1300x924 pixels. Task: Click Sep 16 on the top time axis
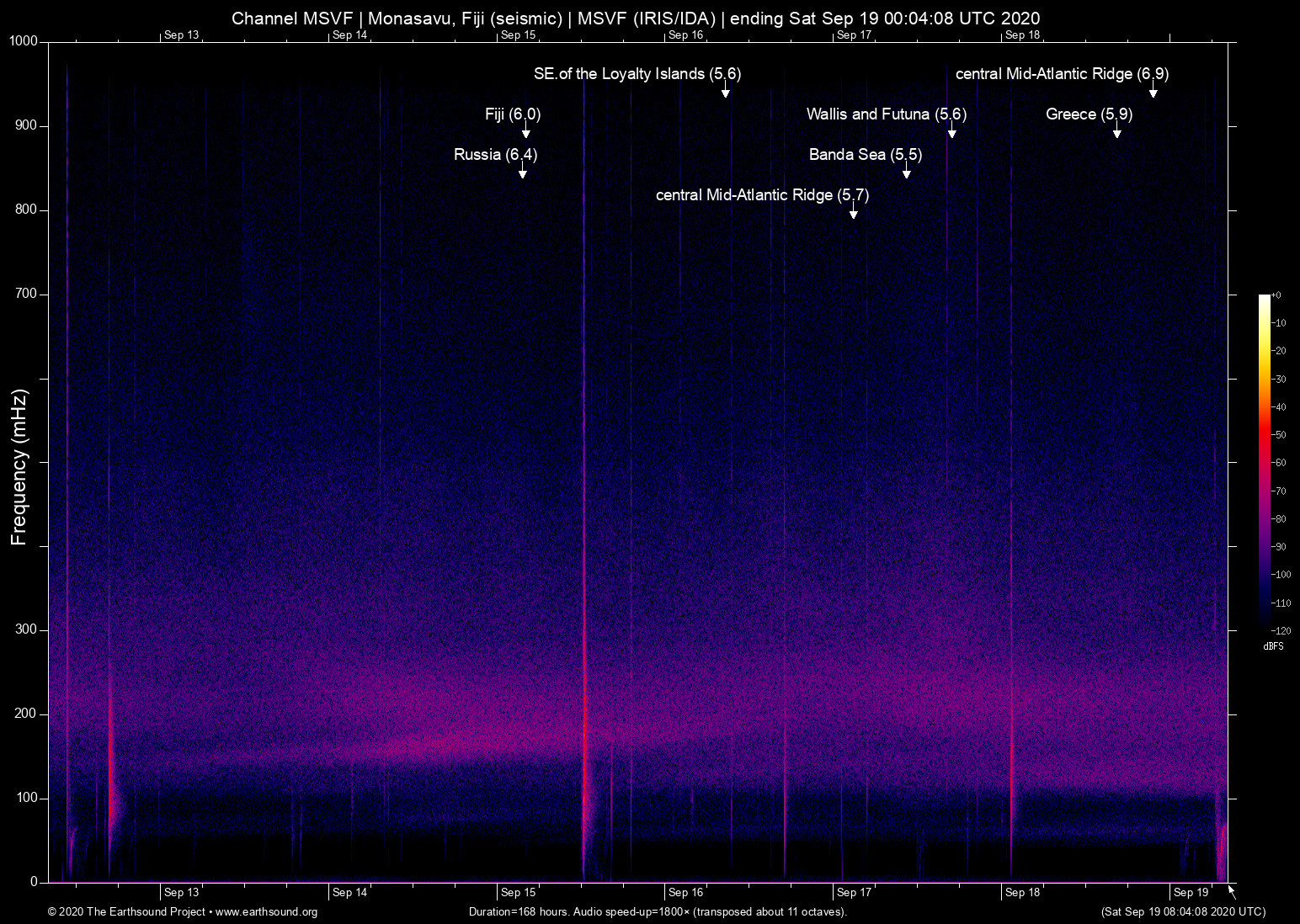pos(685,35)
